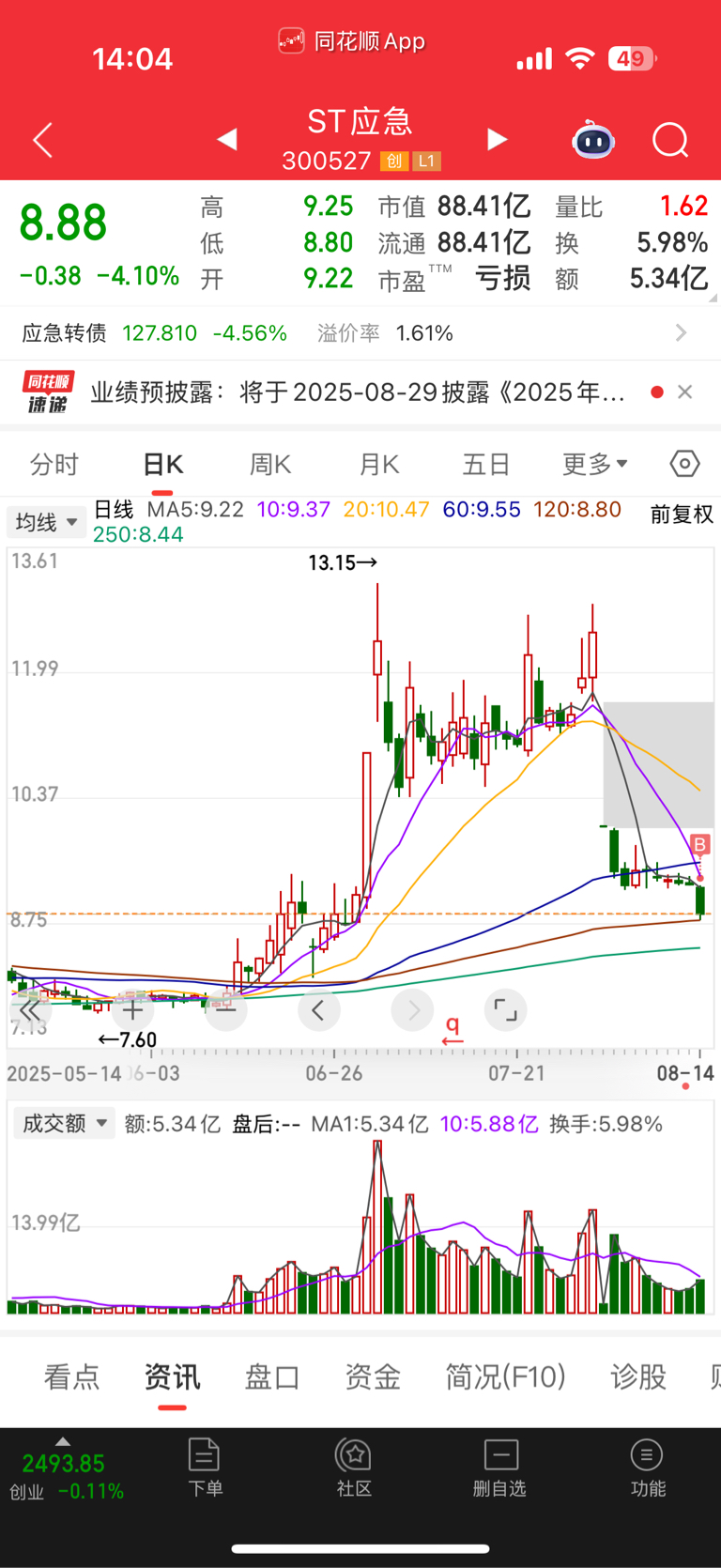
Task: Open the 简况(F10) section tab
Action: 505,1377
